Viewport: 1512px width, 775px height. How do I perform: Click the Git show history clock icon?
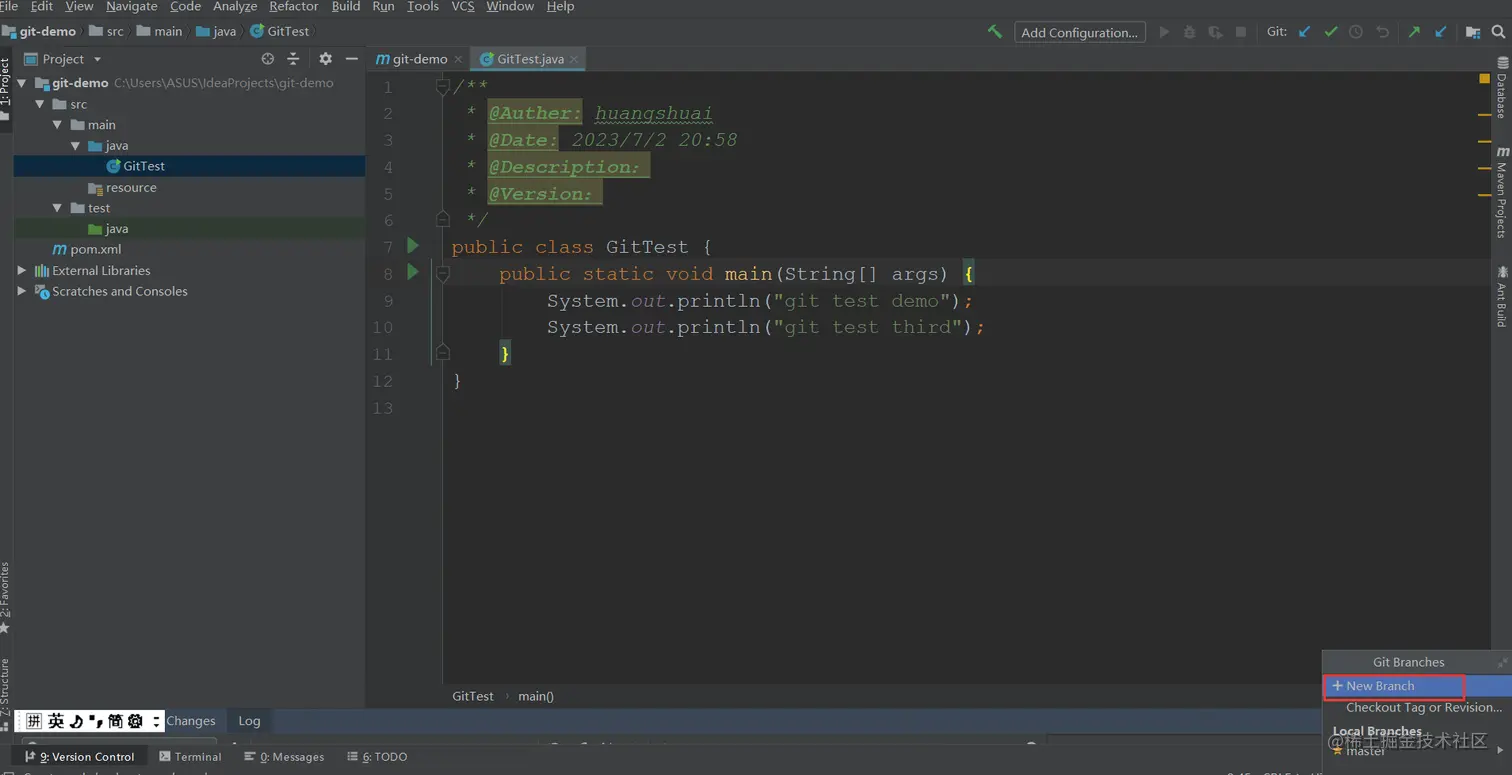pos(1356,32)
